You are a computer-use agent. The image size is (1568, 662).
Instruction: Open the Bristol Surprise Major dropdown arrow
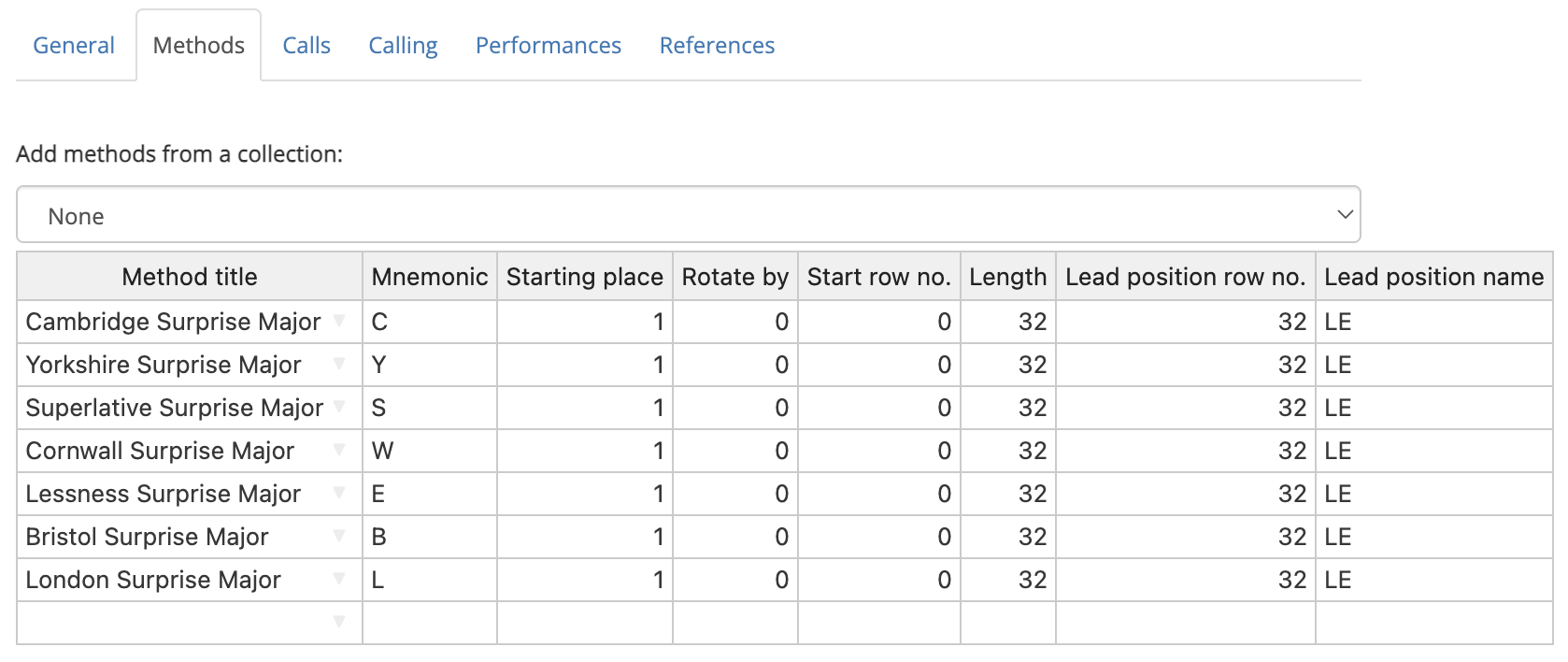point(339,536)
